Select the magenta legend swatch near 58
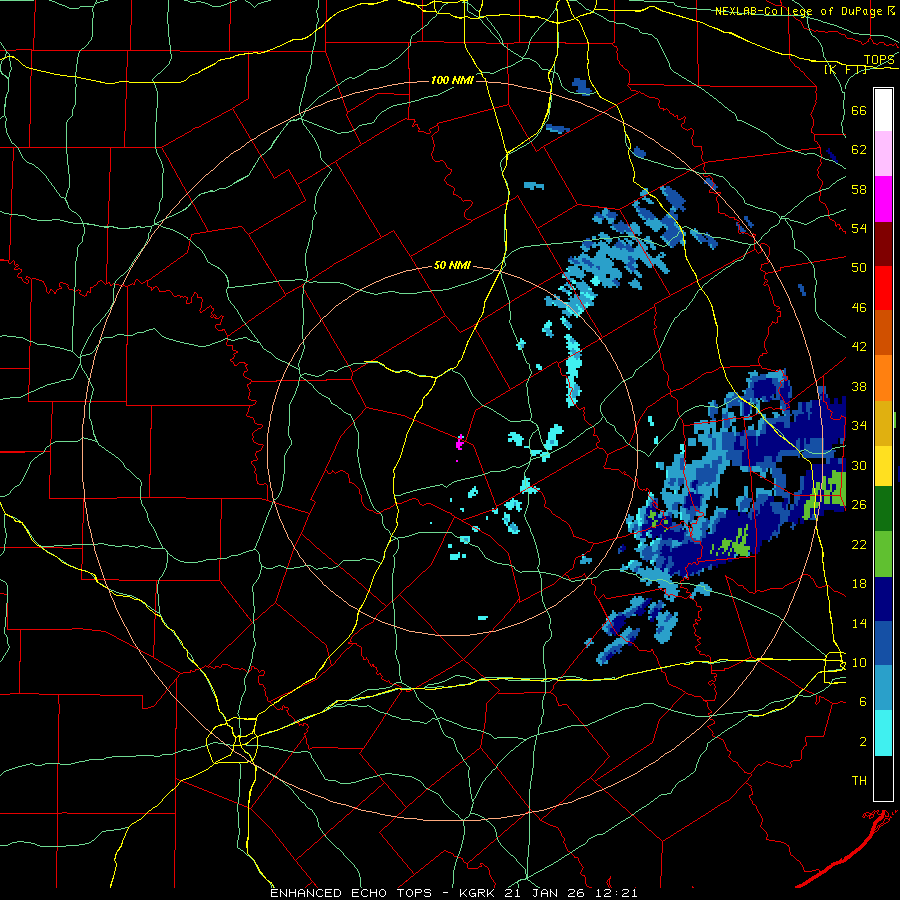The width and height of the screenshot is (900, 900). click(883, 199)
